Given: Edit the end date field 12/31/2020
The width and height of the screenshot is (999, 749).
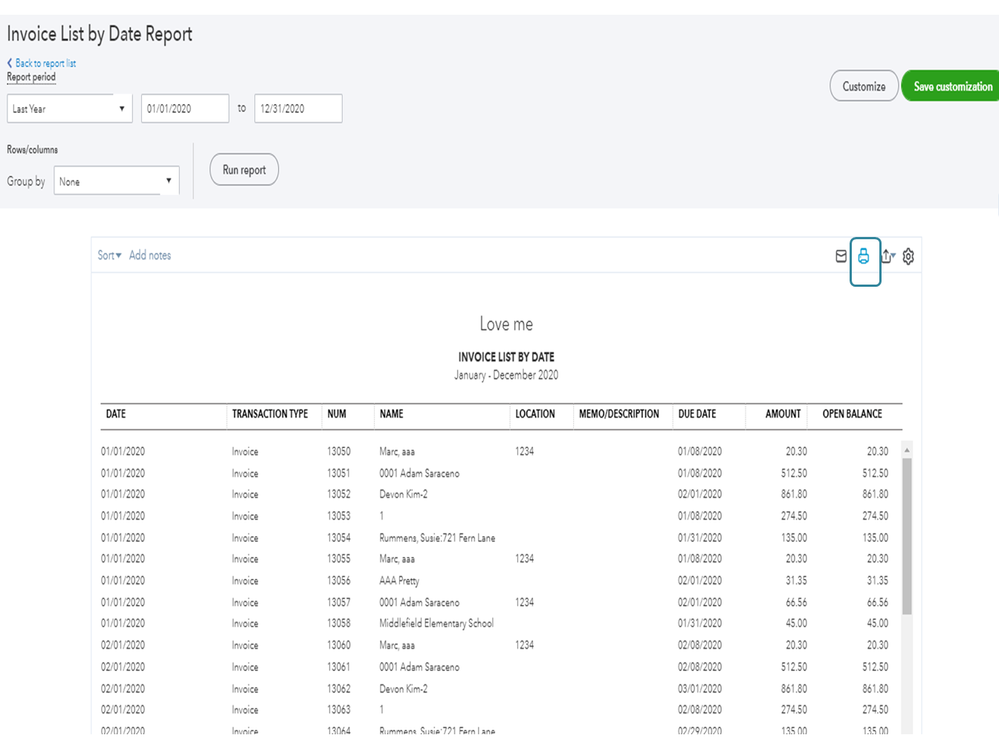Looking at the screenshot, I should (299, 107).
